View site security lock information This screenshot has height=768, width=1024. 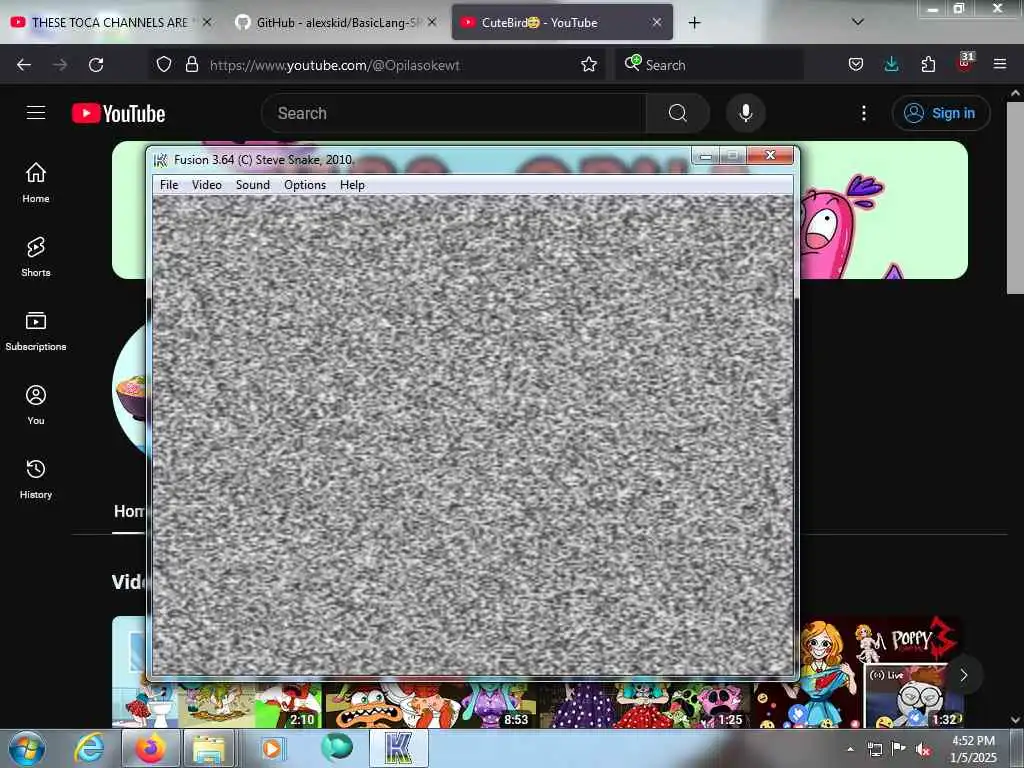pos(191,65)
